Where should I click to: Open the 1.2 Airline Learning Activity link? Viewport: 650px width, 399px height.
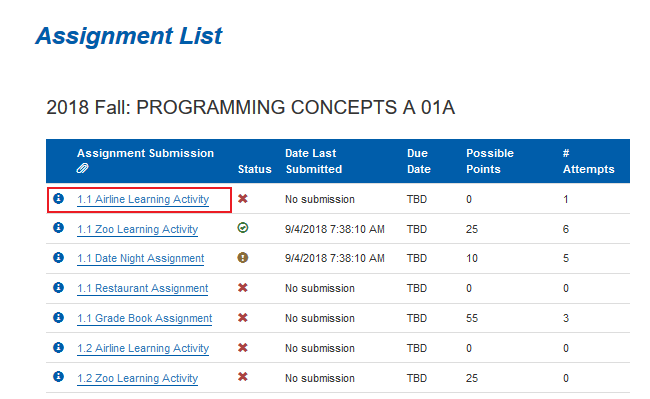click(x=143, y=348)
